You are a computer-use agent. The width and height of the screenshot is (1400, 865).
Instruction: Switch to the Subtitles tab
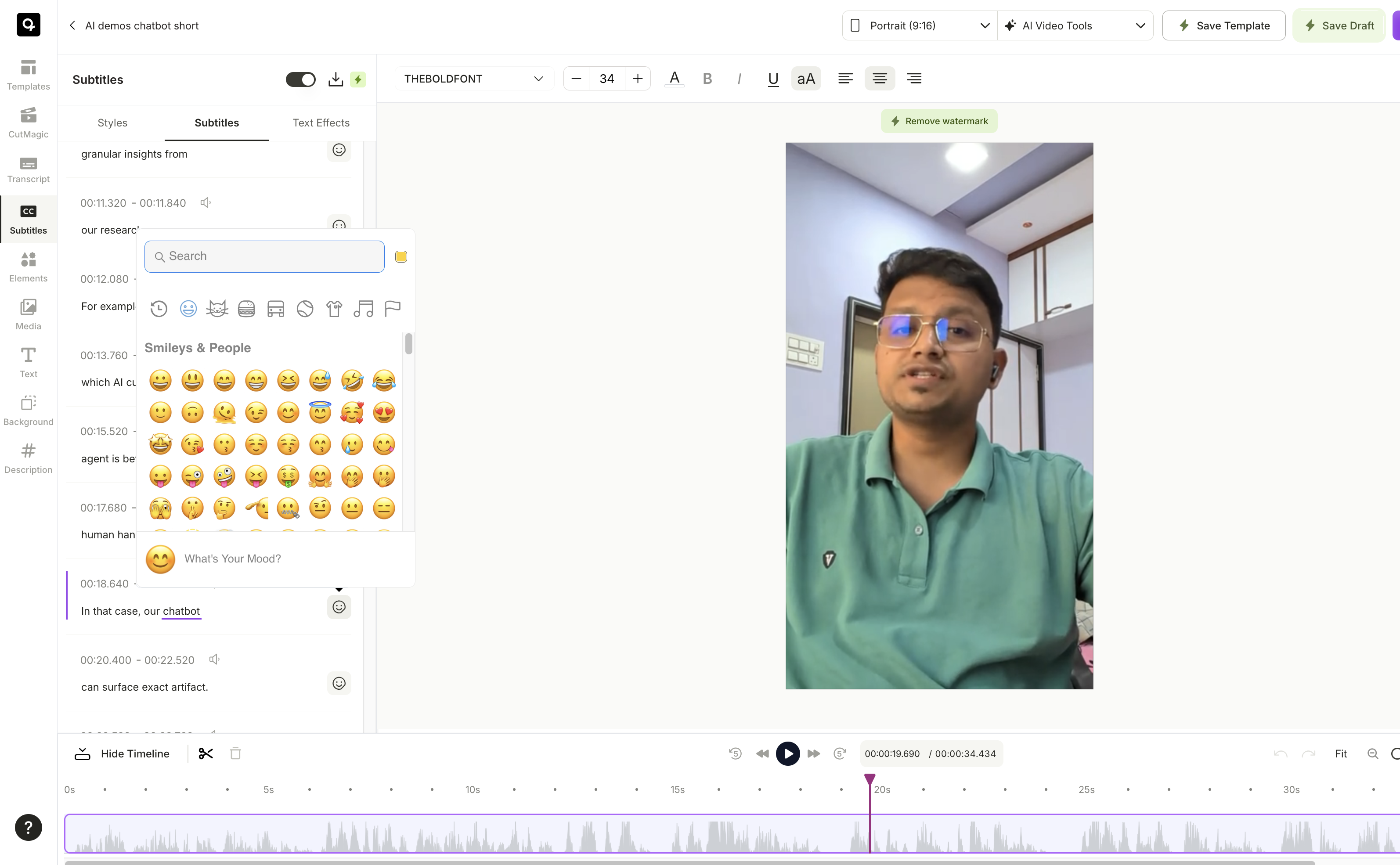(x=217, y=123)
